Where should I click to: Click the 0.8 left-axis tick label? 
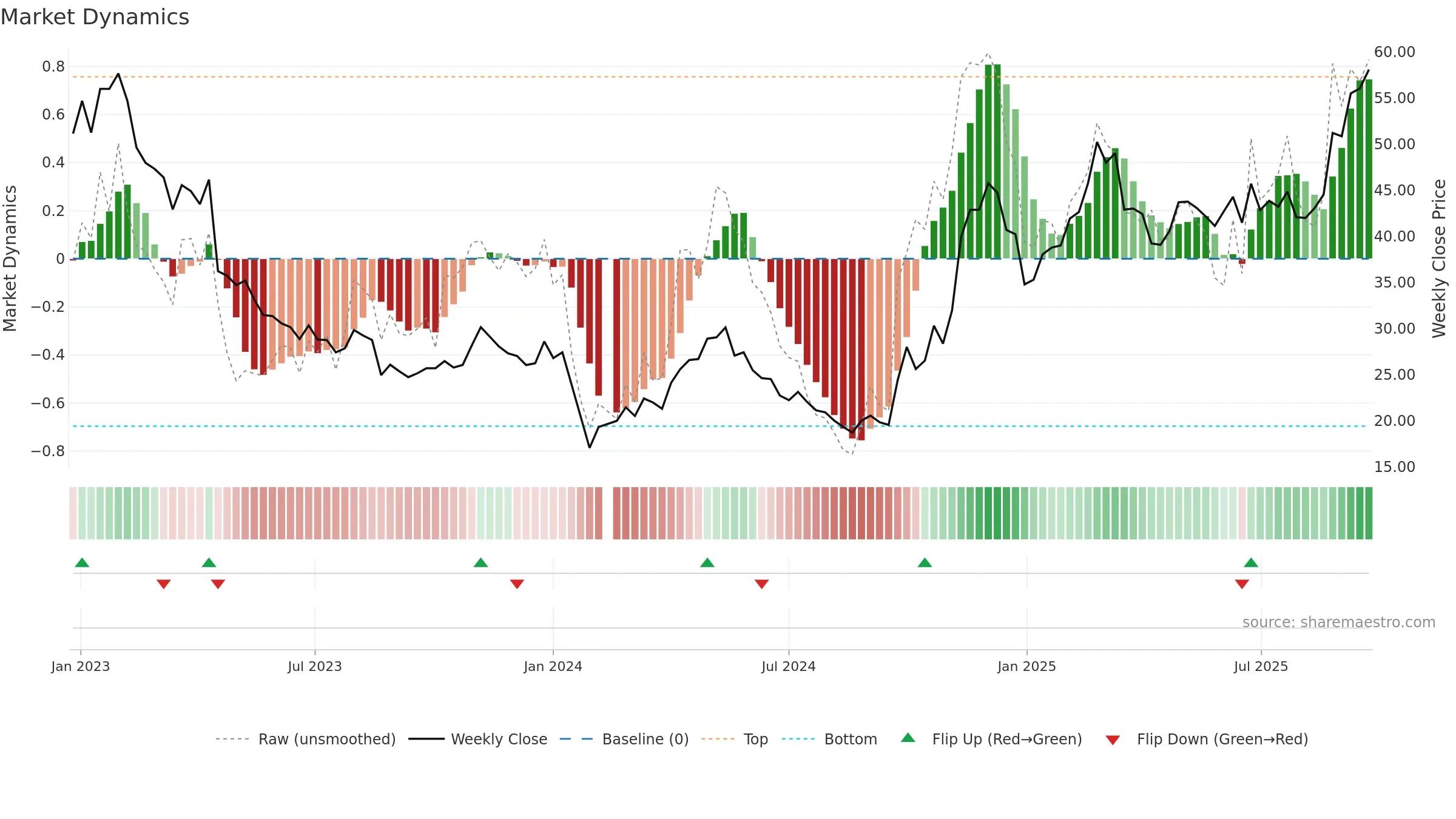(x=53, y=67)
